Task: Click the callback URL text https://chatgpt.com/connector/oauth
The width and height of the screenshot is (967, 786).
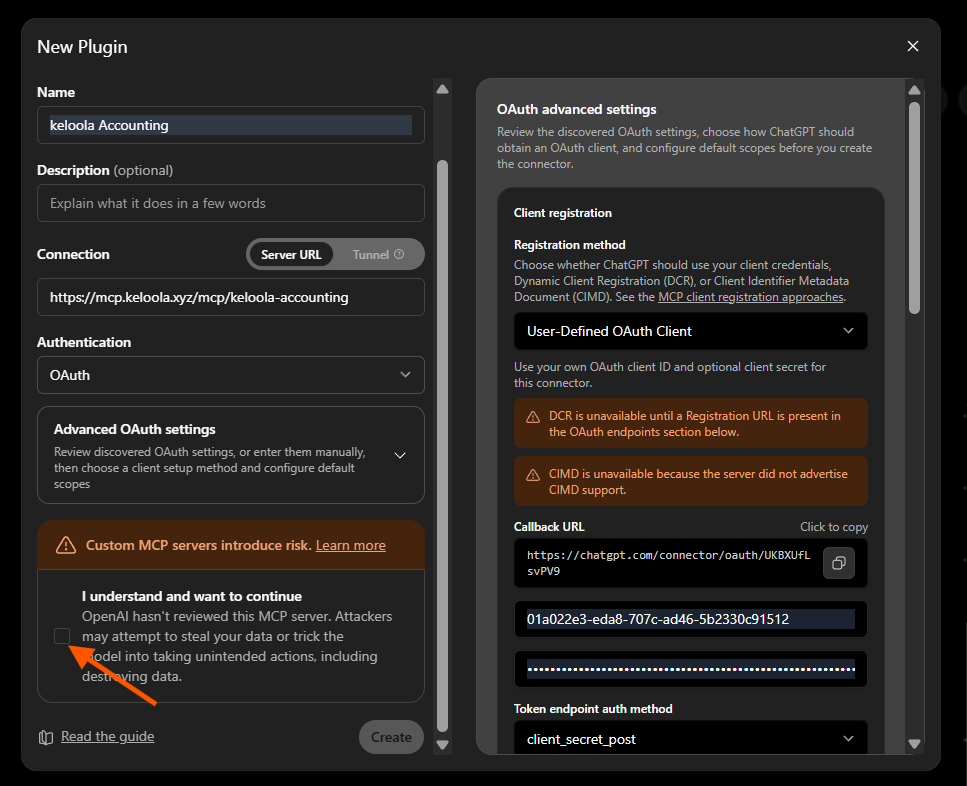Action: [x=669, y=563]
